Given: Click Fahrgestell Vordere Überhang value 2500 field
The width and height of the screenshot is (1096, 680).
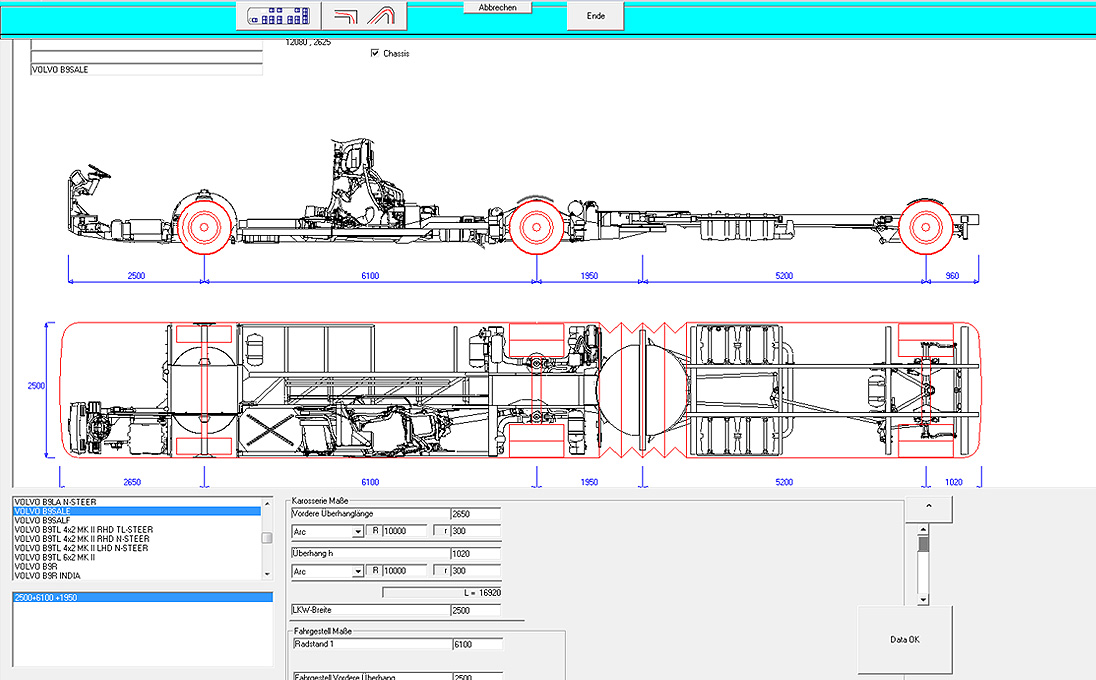Looking at the screenshot, I should tap(477, 677).
